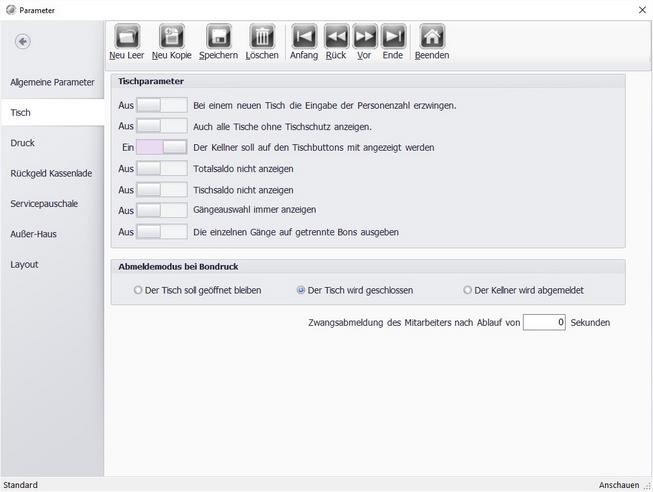Open the Außer-Haus section
This screenshot has height=492, width=653.
pyautogui.click(x=52, y=234)
